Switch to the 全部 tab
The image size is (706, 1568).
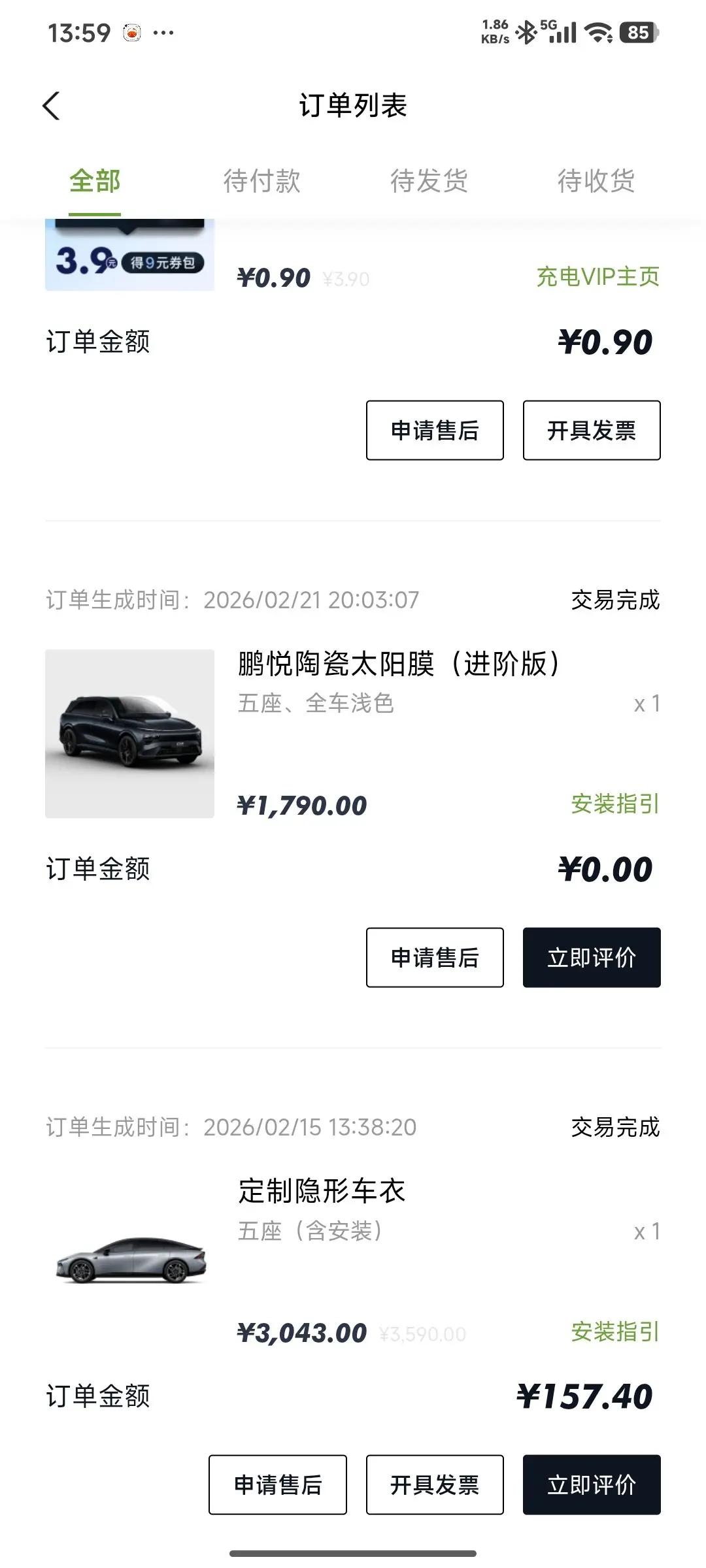point(95,182)
